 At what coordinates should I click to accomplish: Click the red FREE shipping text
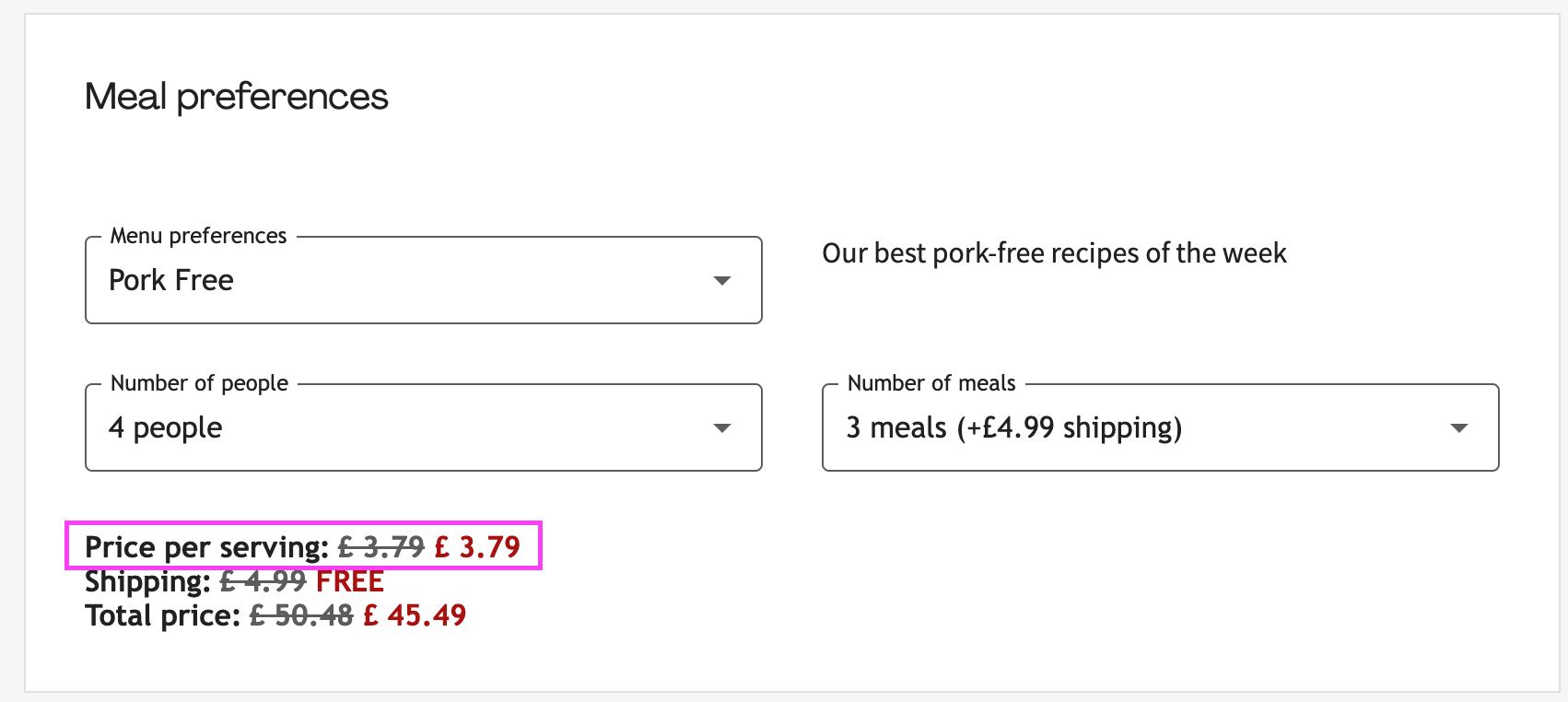coord(350,582)
